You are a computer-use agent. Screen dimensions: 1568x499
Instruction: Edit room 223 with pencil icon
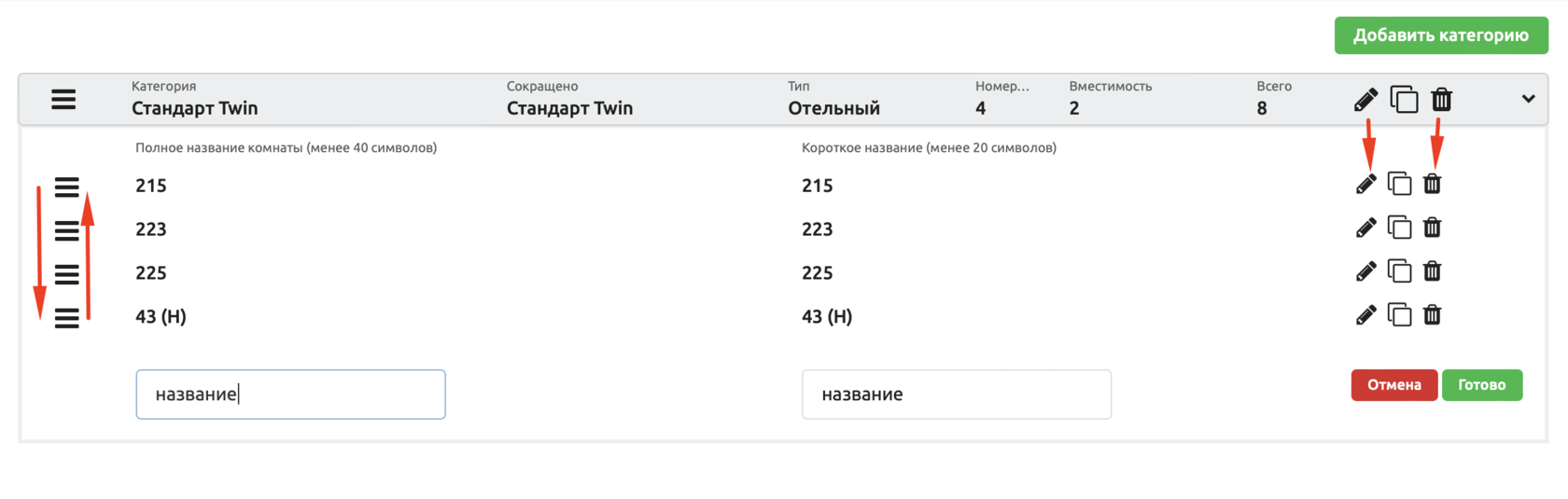[1365, 227]
